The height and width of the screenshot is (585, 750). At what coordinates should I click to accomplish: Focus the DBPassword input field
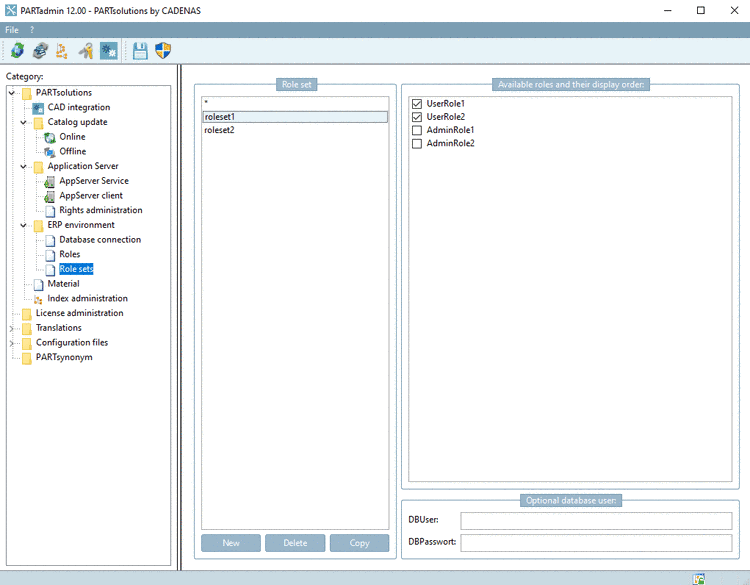pyautogui.click(x=596, y=542)
